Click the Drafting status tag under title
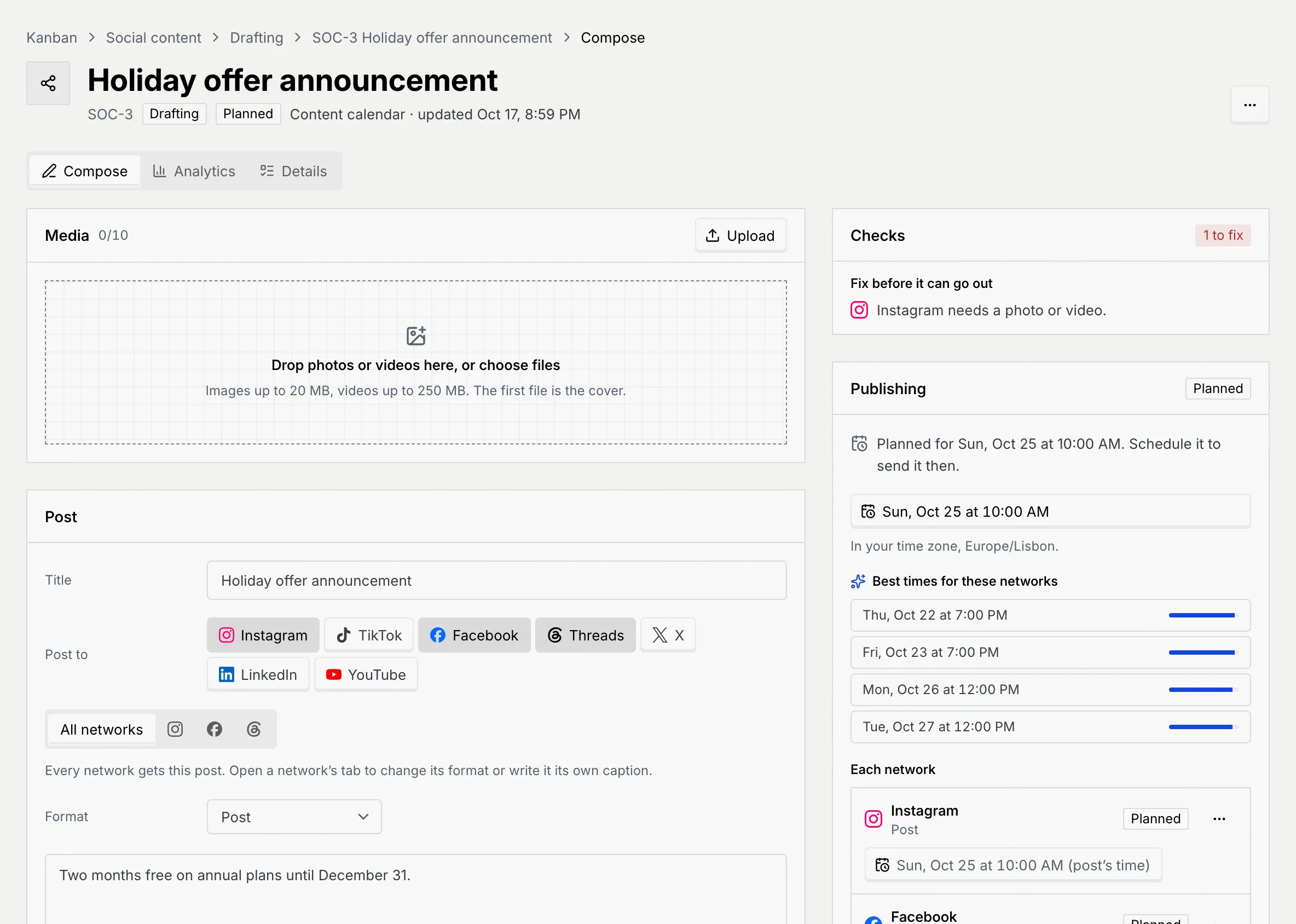This screenshot has height=924, width=1296. click(174, 114)
